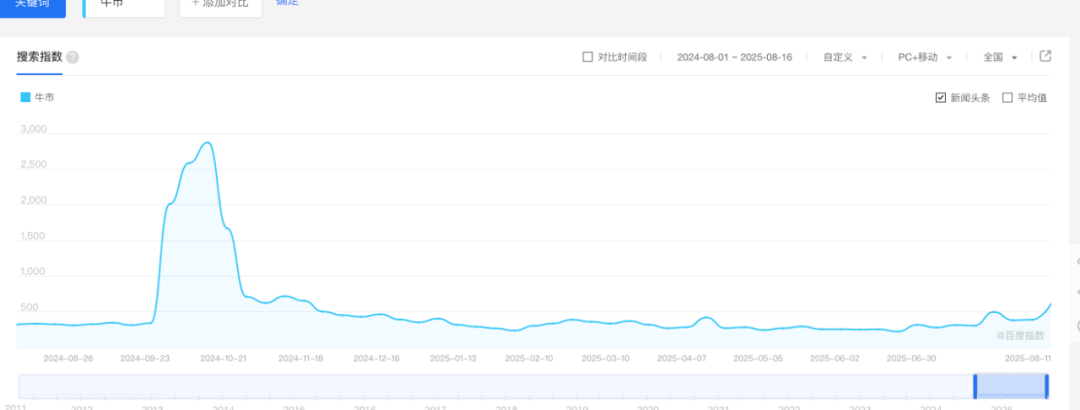Enable the 对比时间段 checkbox
1080x410 pixels.
[588, 57]
